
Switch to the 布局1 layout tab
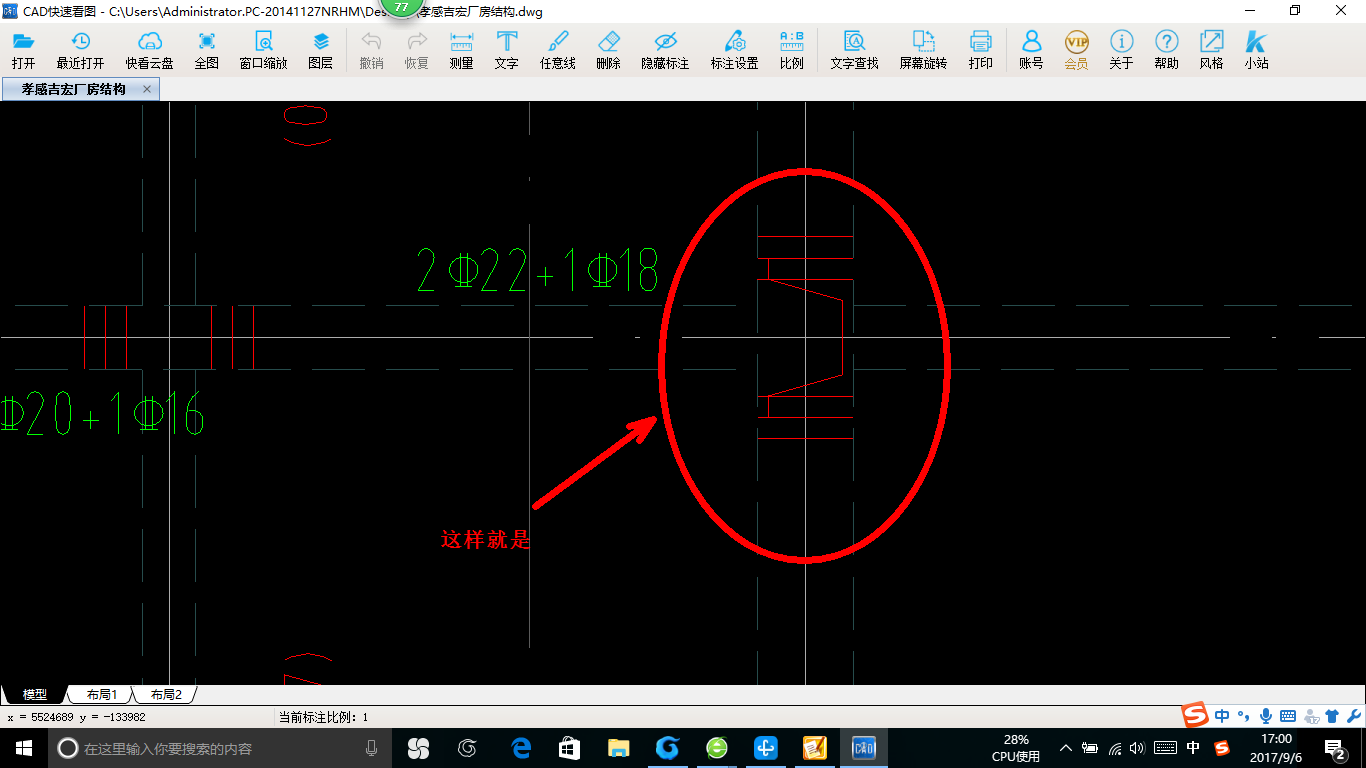point(101,694)
